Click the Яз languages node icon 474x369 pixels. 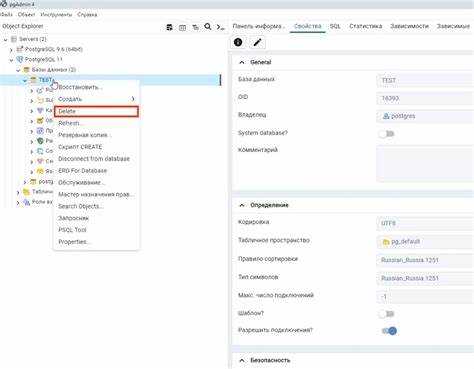(x=40, y=171)
